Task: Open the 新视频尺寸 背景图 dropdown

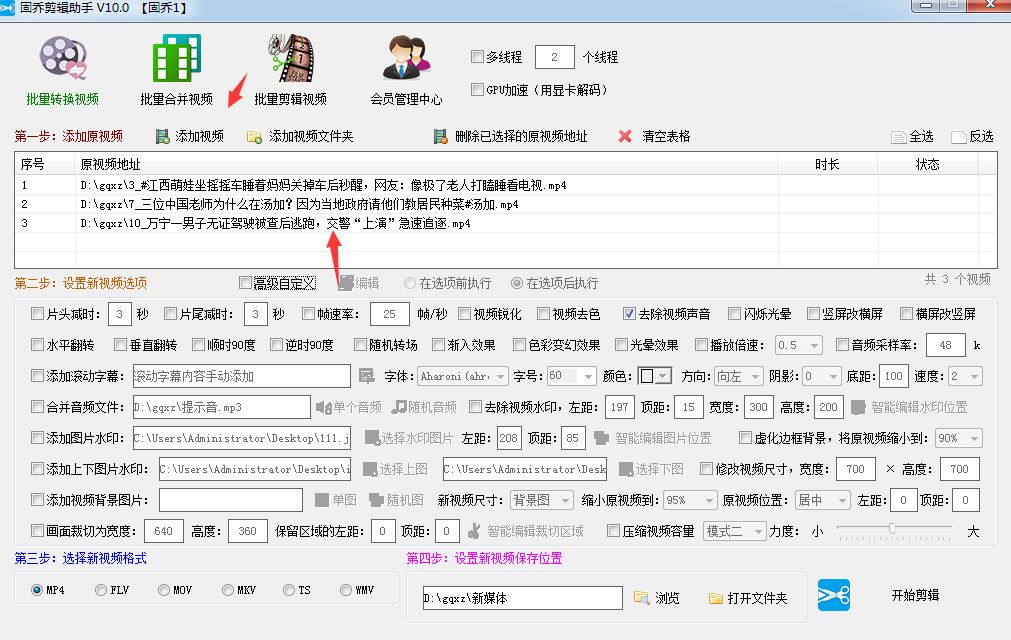Action: (541, 500)
